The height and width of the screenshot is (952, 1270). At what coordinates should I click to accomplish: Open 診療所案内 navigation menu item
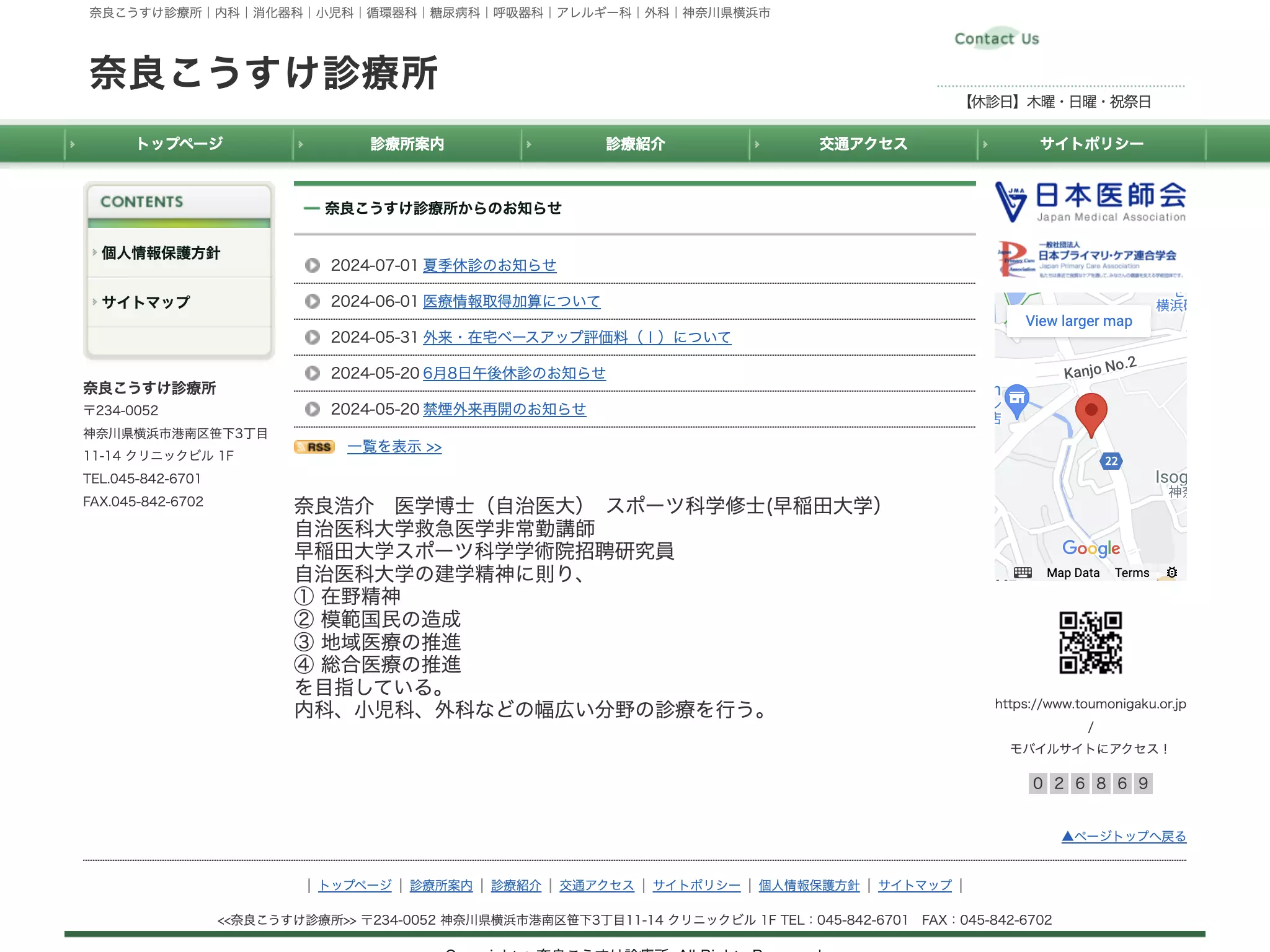[x=407, y=144]
